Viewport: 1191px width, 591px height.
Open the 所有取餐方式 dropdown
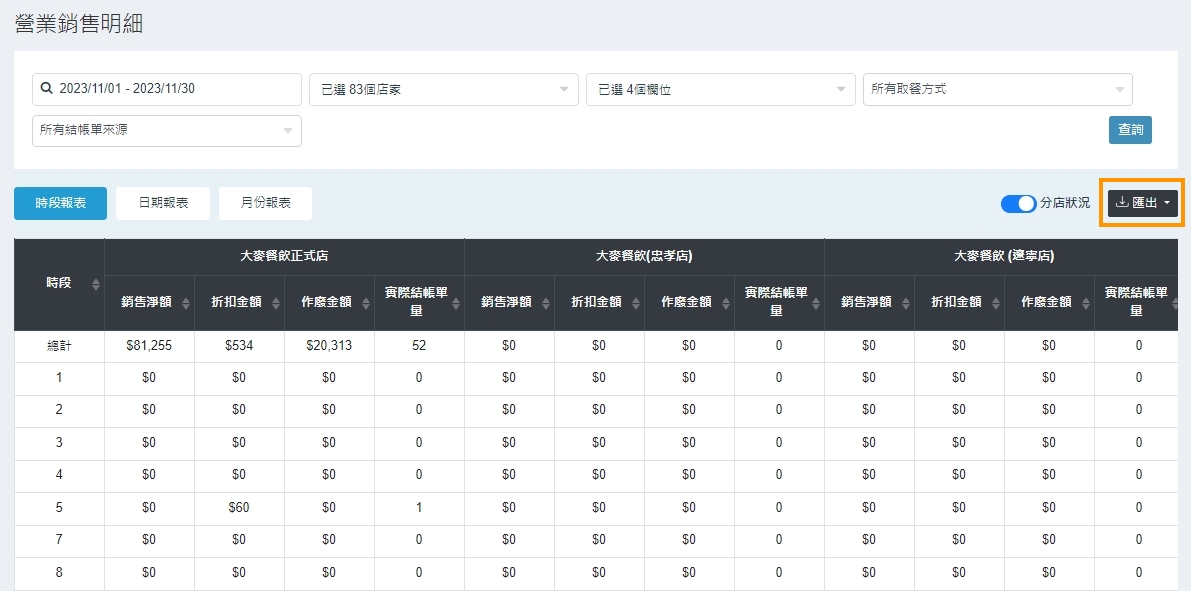click(x=997, y=89)
